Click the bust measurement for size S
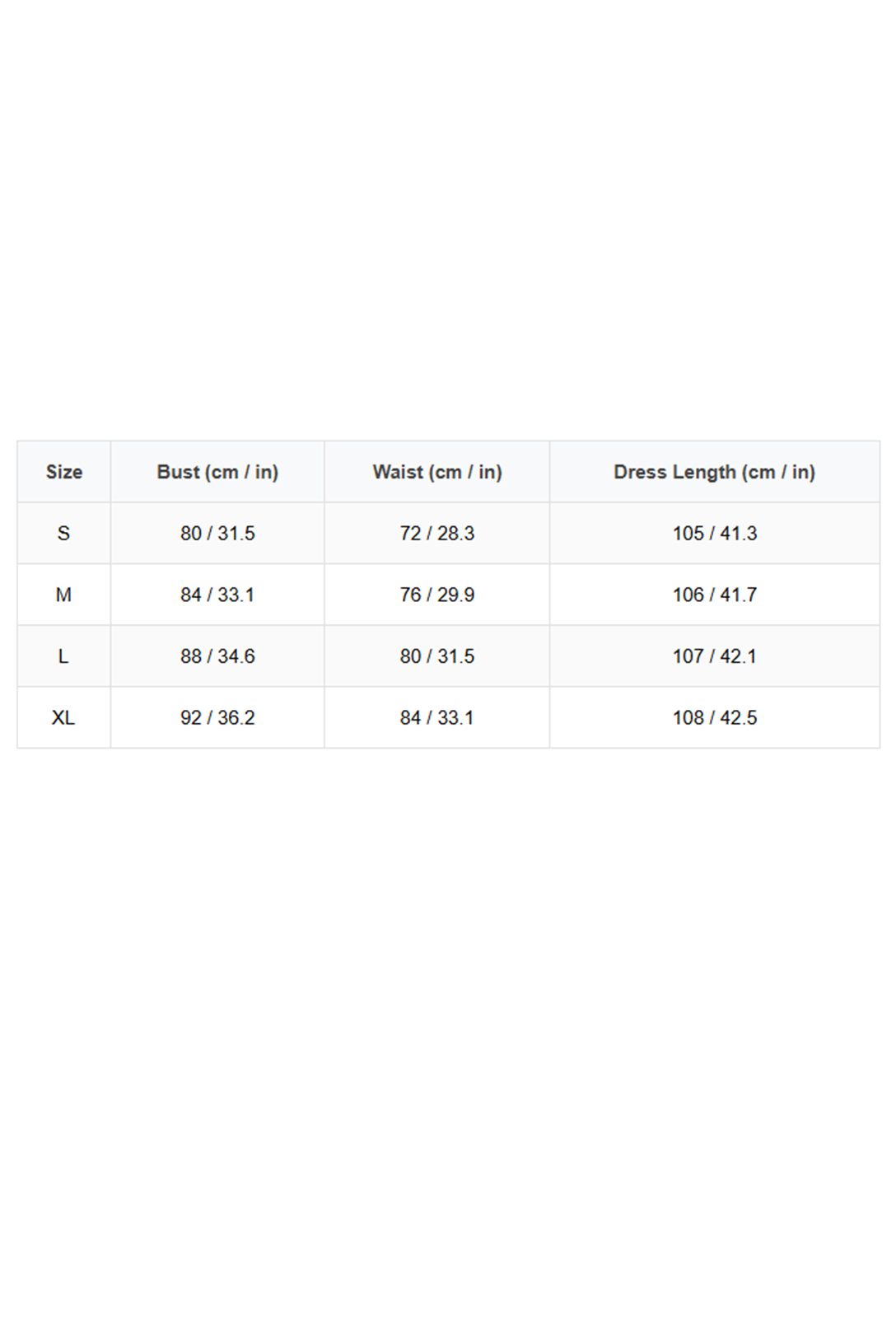The width and height of the screenshot is (896, 1344). (217, 534)
